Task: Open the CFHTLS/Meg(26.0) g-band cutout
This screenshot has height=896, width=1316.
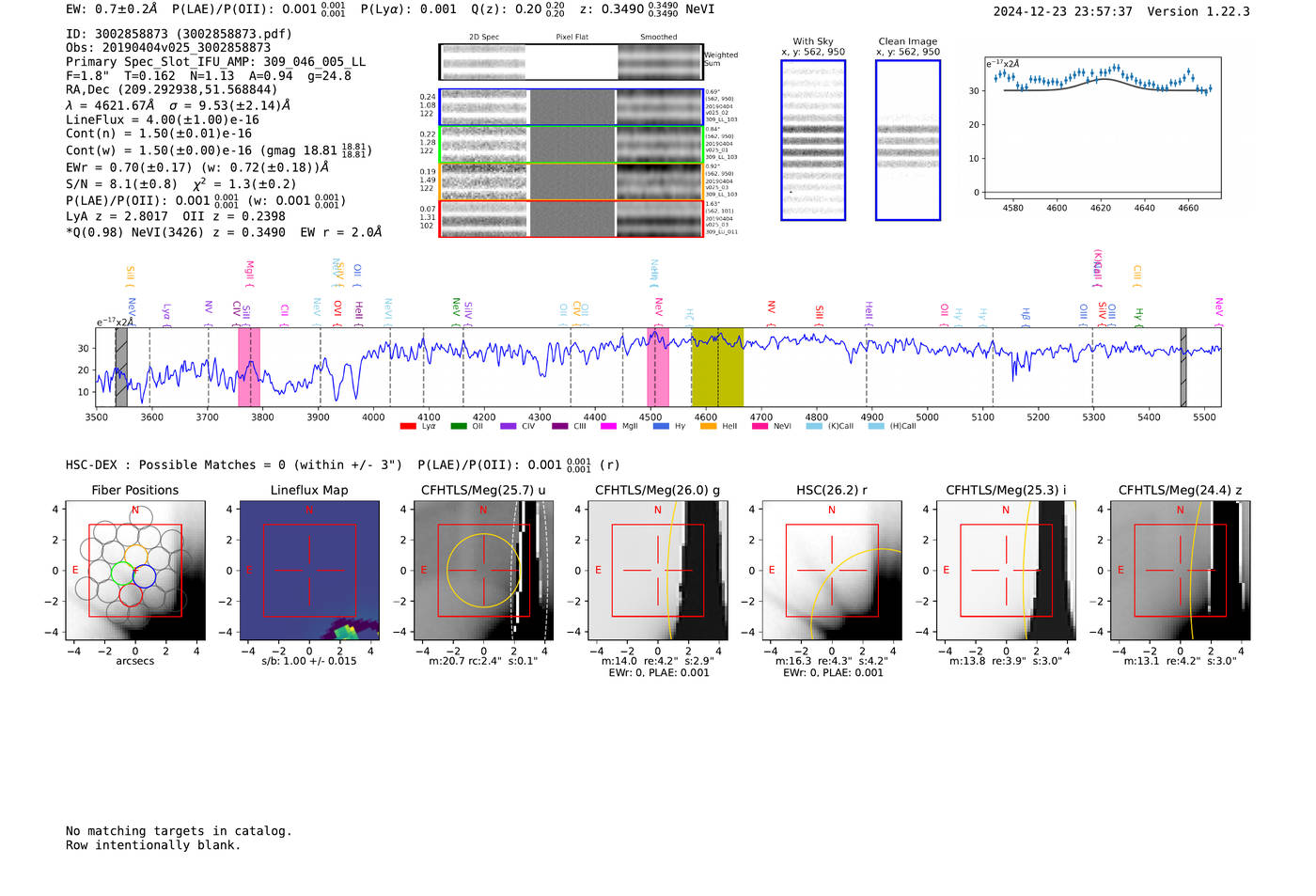Action: tap(657, 570)
